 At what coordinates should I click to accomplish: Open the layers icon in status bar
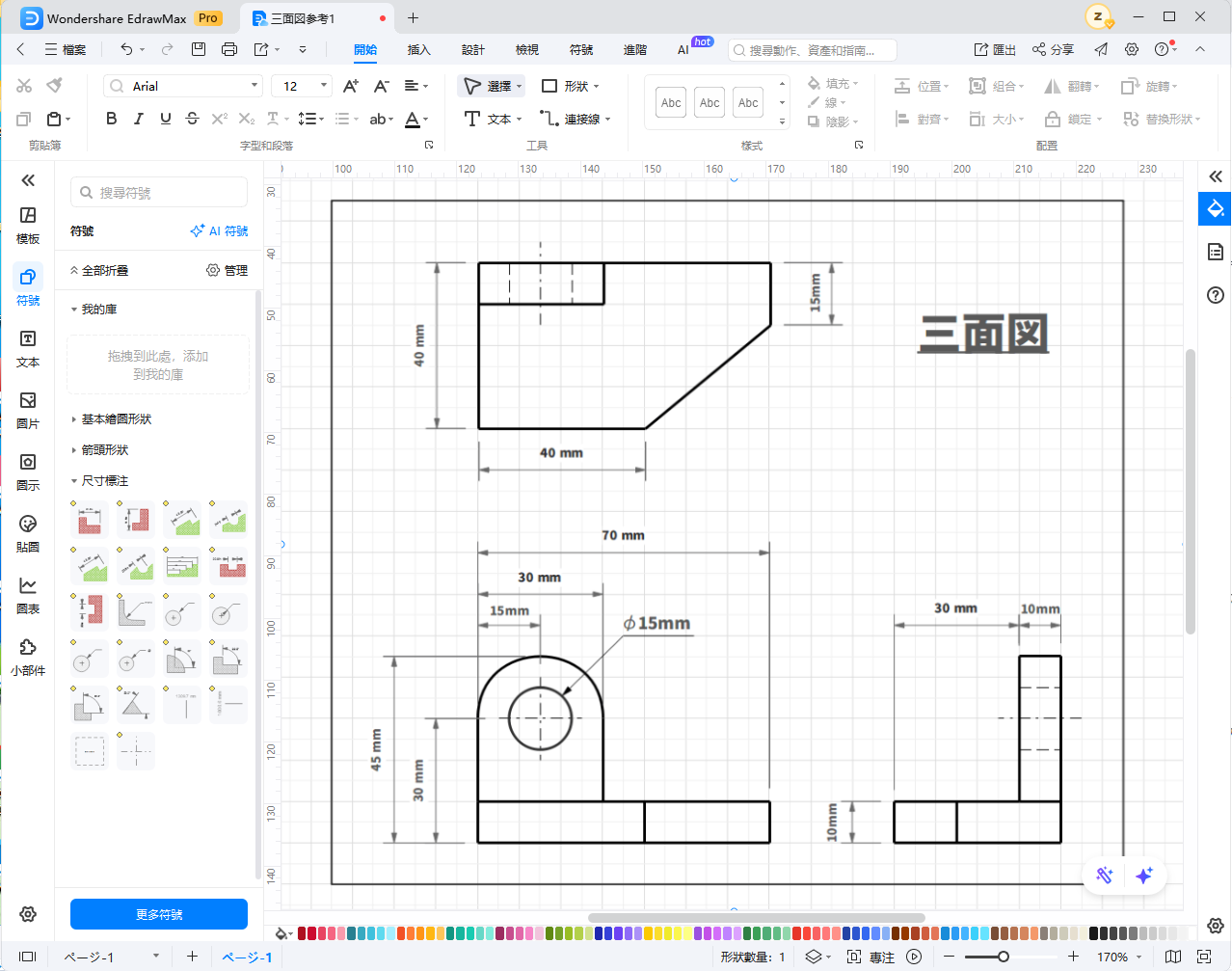coord(814,957)
